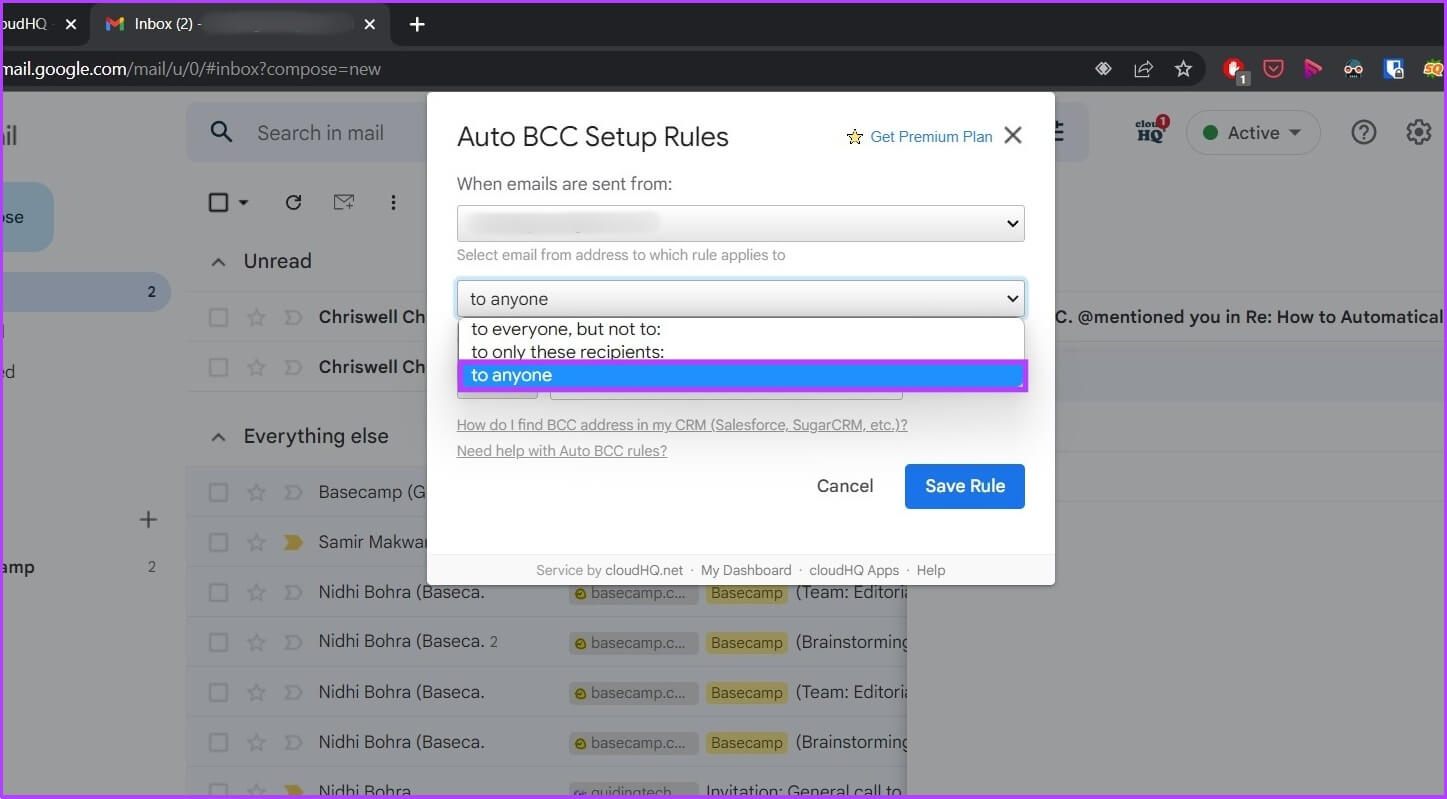Image resolution: width=1447 pixels, height=799 pixels.
Task: Open Gmail settings gear
Action: tap(1419, 133)
